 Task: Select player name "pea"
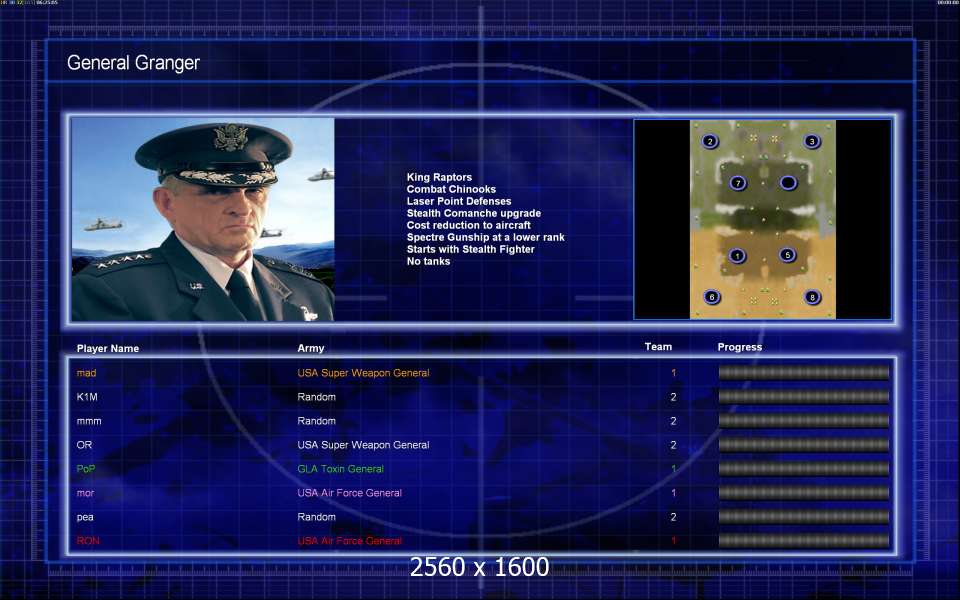[x=85, y=517]
